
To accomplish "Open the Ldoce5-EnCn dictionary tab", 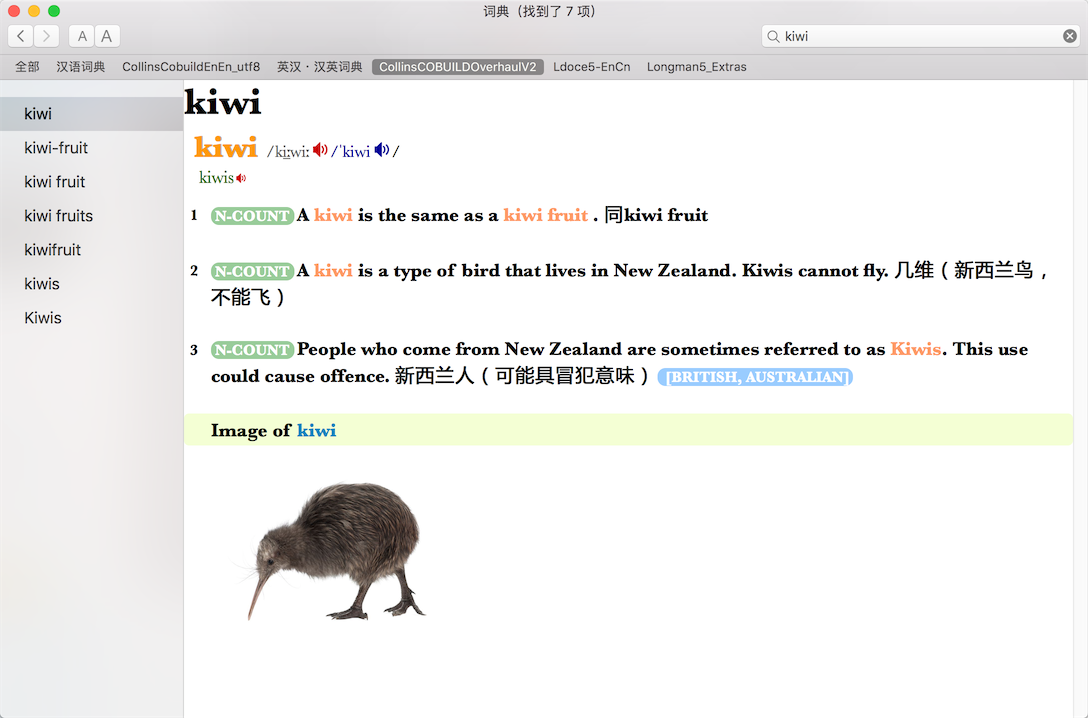I will [x=592, y=67].
